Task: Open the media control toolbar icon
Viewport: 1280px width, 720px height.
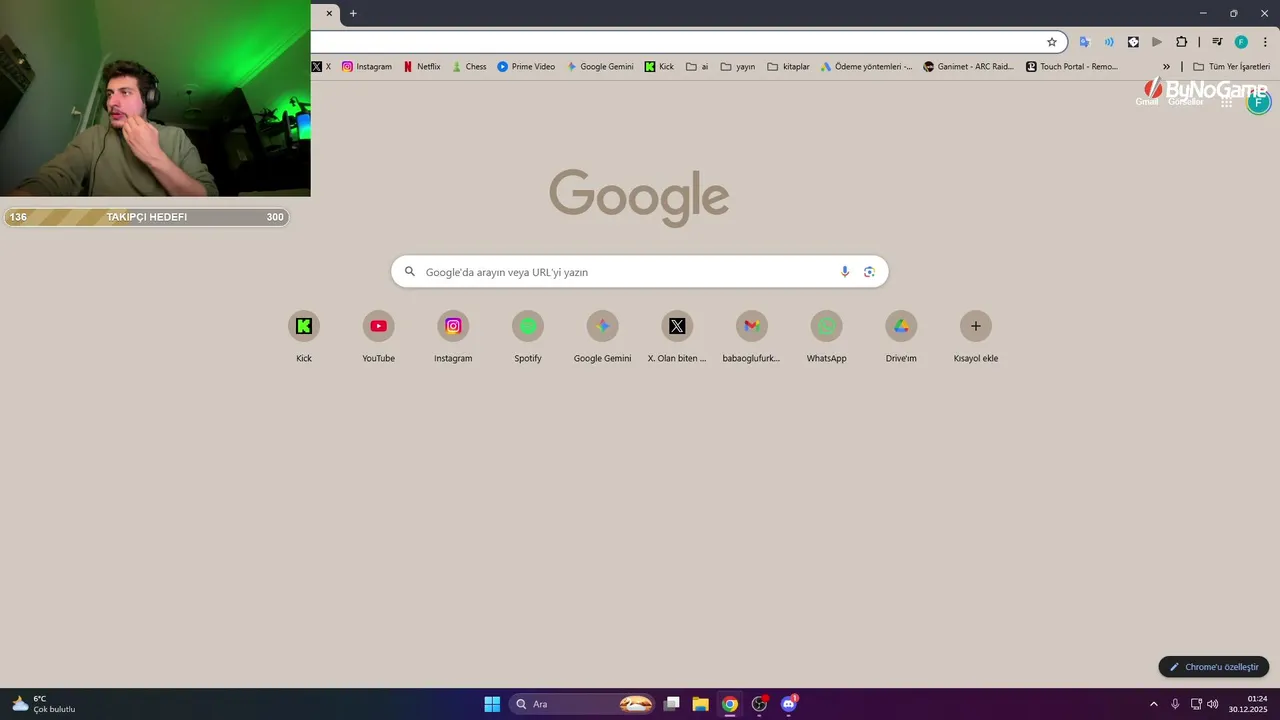Action: 1217,42
